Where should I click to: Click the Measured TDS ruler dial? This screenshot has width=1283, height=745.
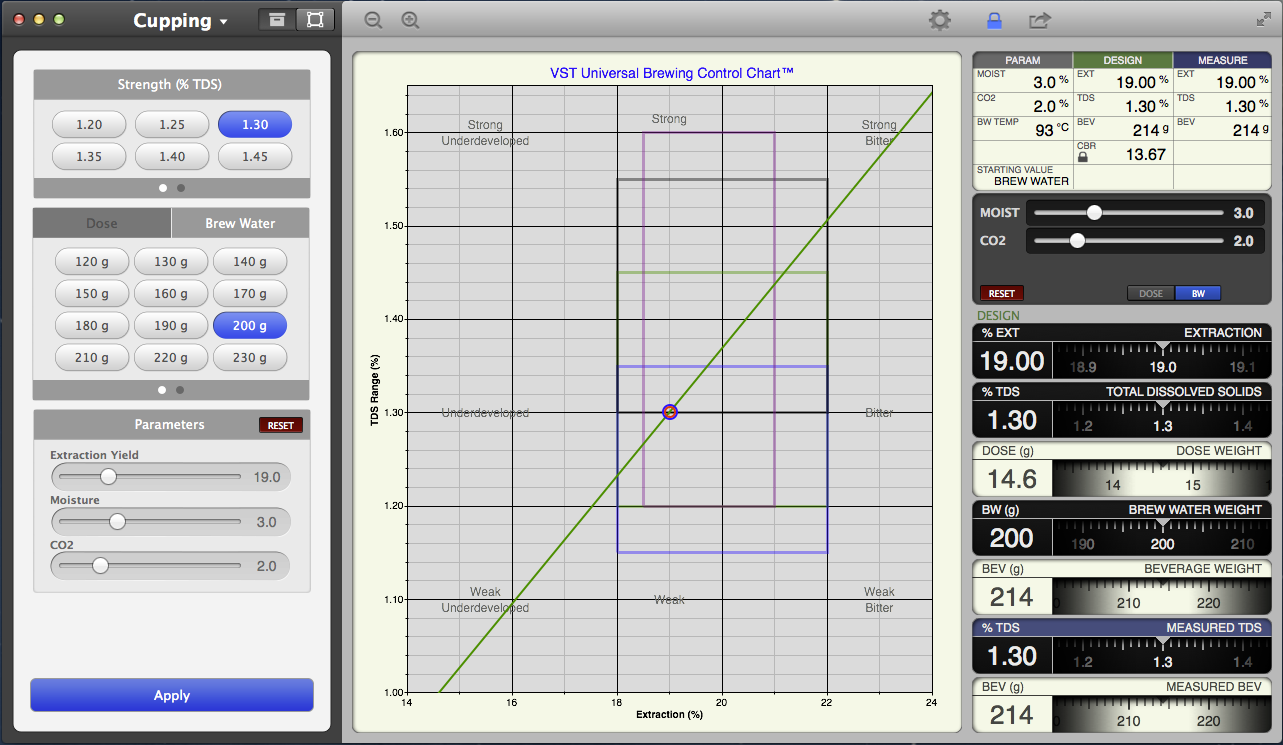[x=1162, y=656]
